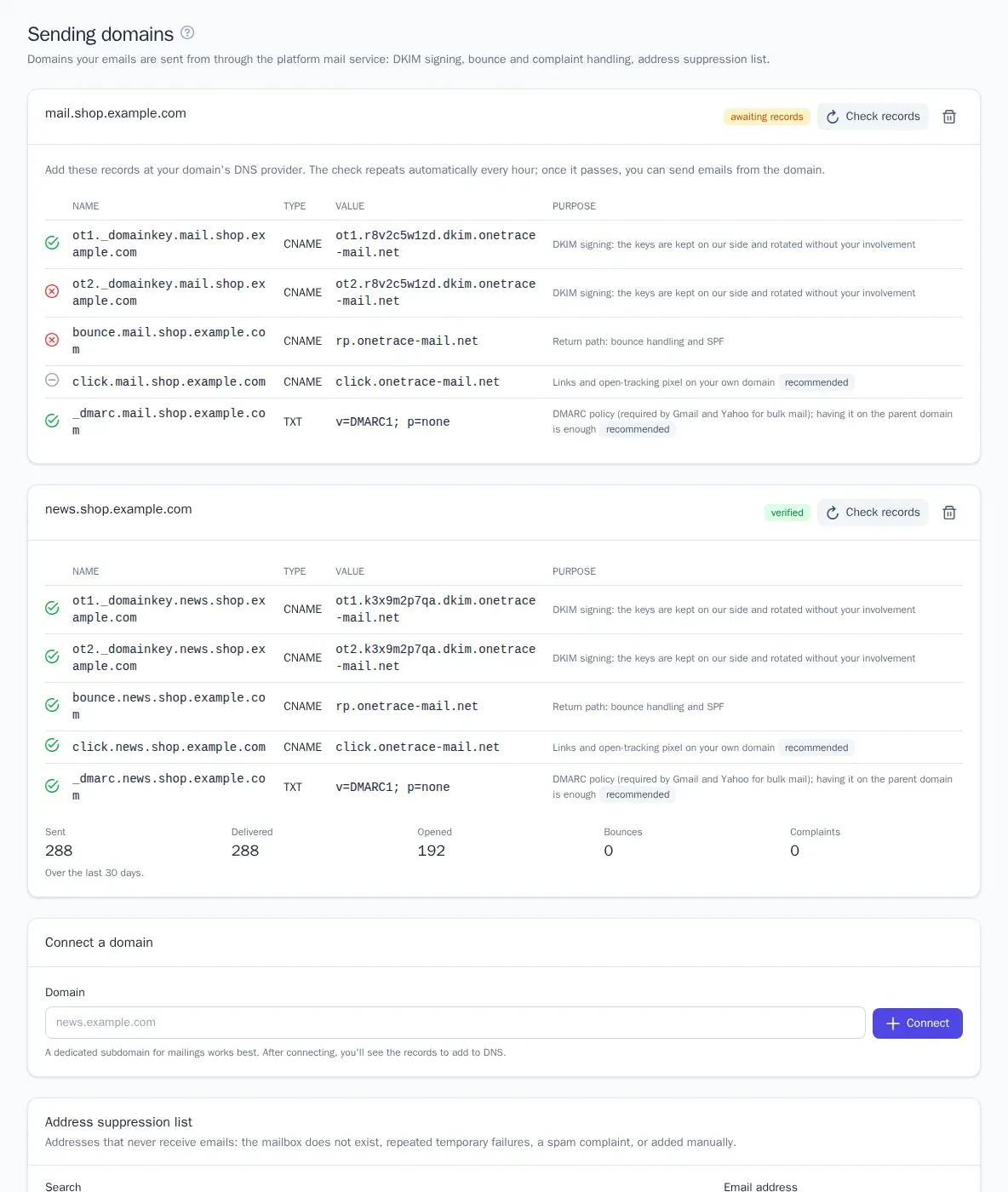Select value ot2.r8v2c5w1zd.dkim.onetrace-mail.net
This screenshot has width=1008, height=1192.
[436, 292]
